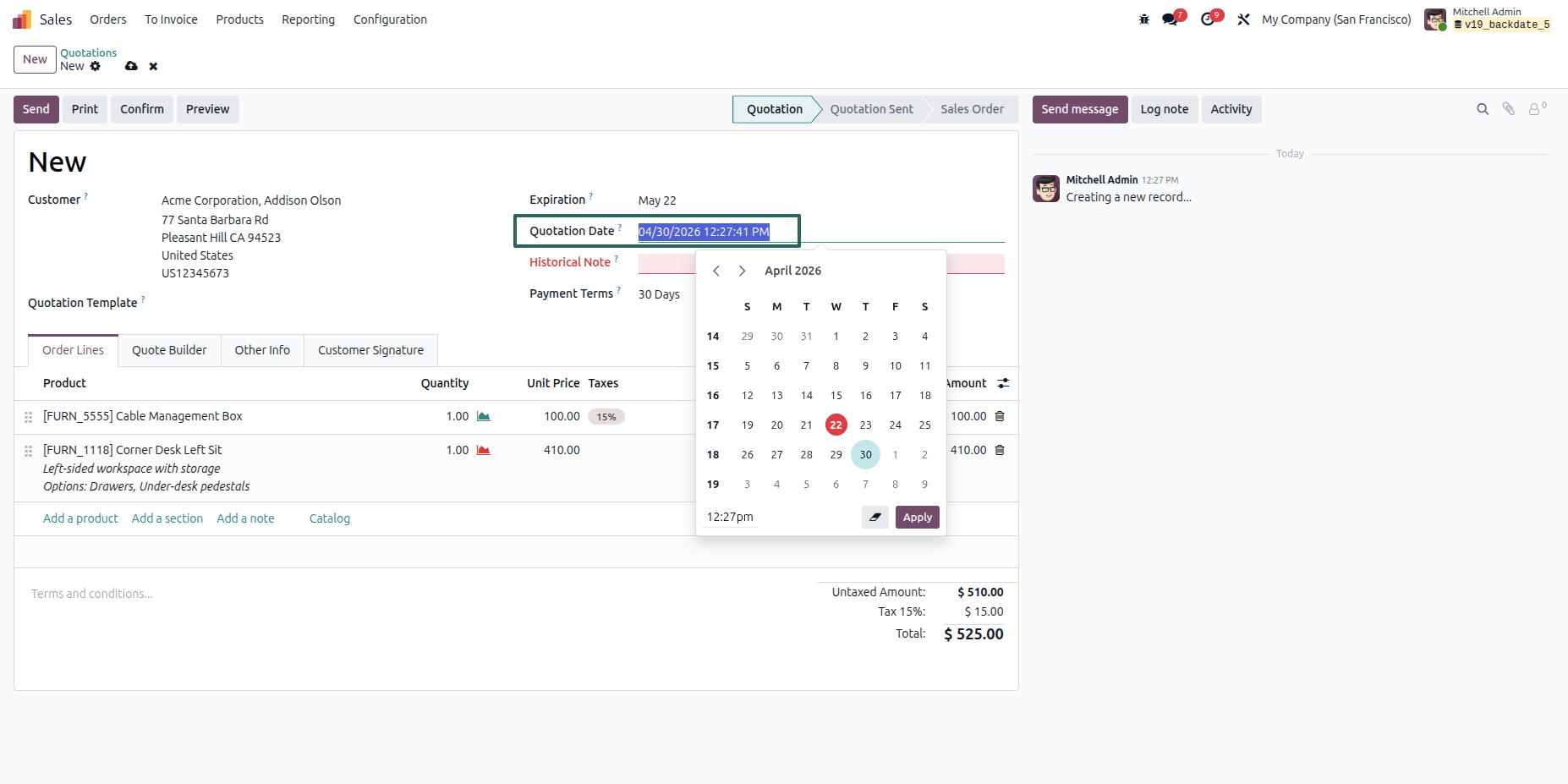Image resolution: width=1568 pixels, height=784 pixels.
Task: Click the 12:27pm time field
Action: click(x=730, y=517)
